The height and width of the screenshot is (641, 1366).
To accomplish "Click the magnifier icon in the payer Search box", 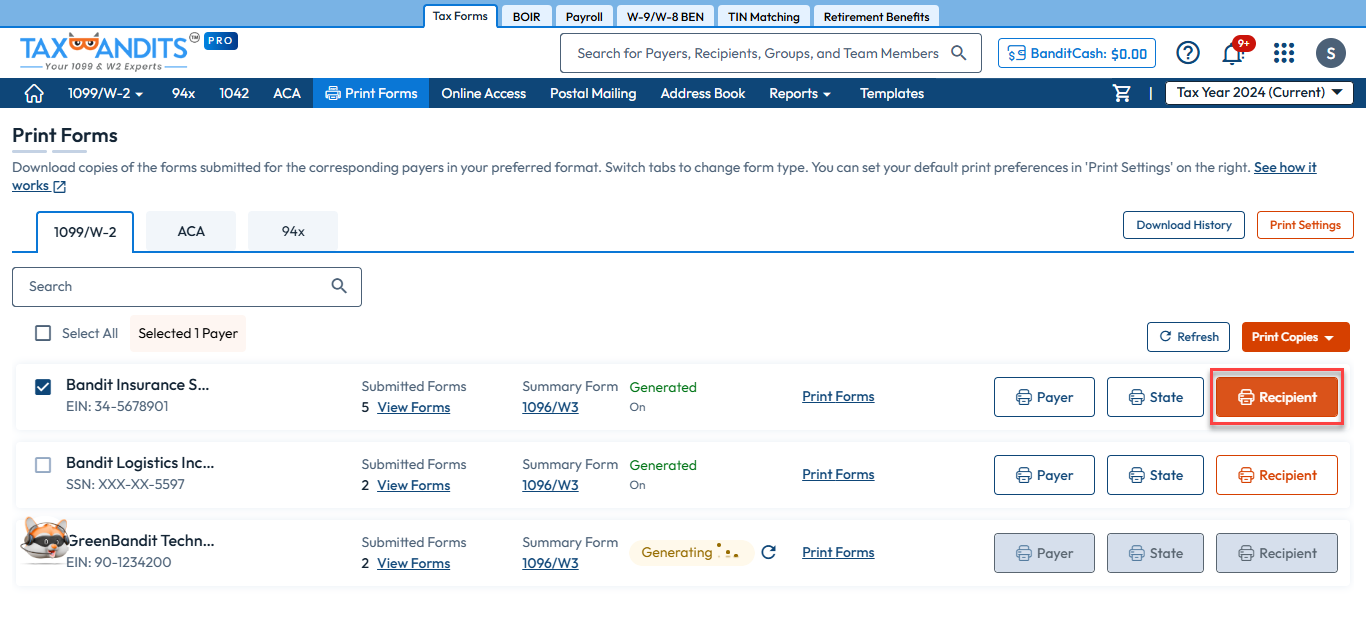I will point(339,286).
